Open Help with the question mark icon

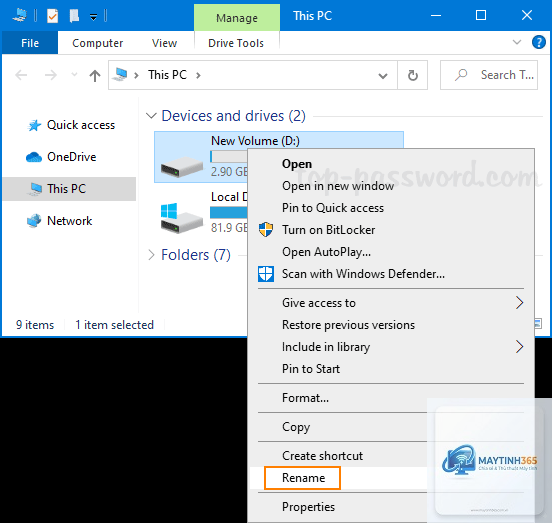point(539,42)
